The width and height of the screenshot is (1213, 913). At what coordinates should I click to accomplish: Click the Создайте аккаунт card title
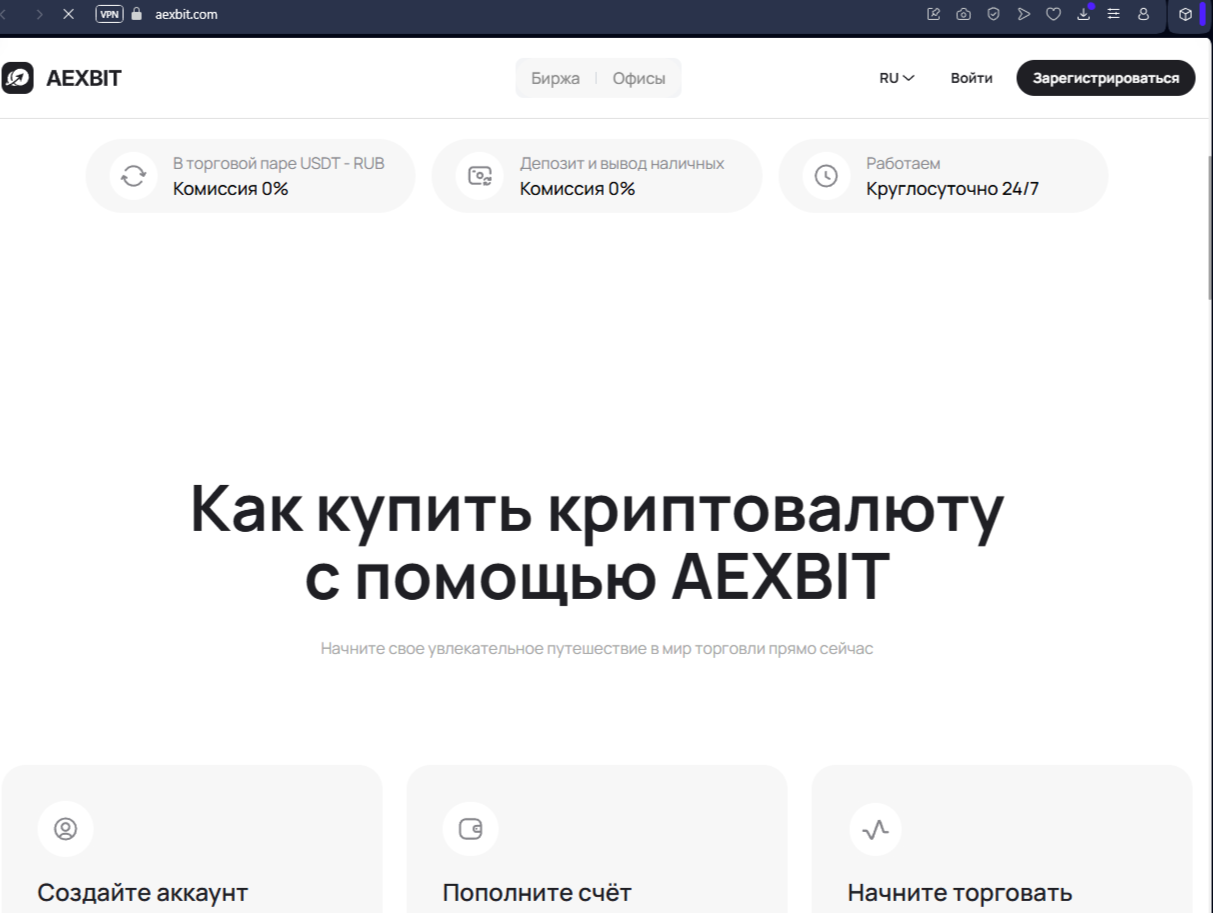coord(143,892)
